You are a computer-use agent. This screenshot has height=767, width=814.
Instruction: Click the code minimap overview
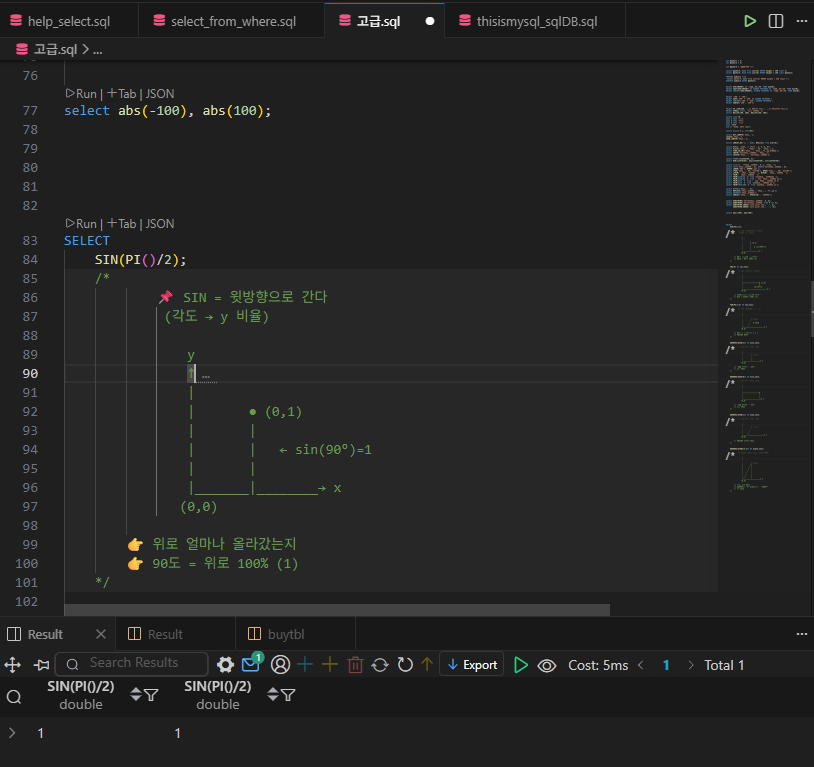[762, 275]
